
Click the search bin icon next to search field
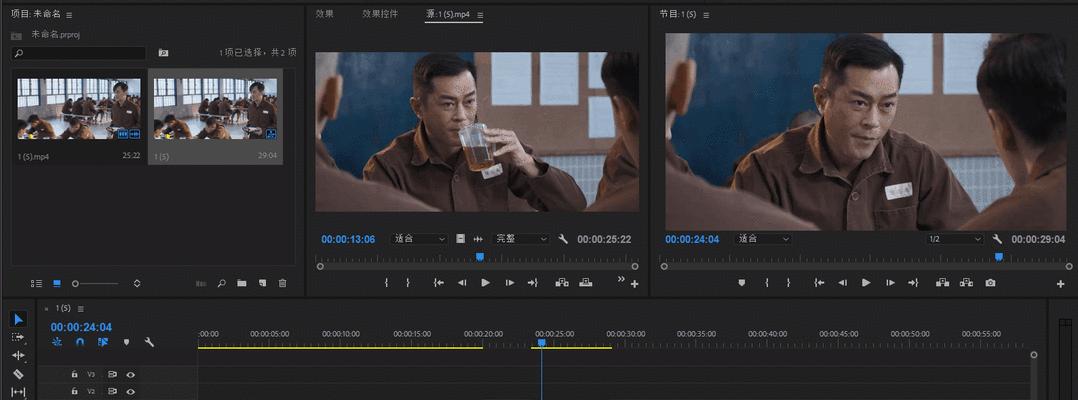(163, 53)
